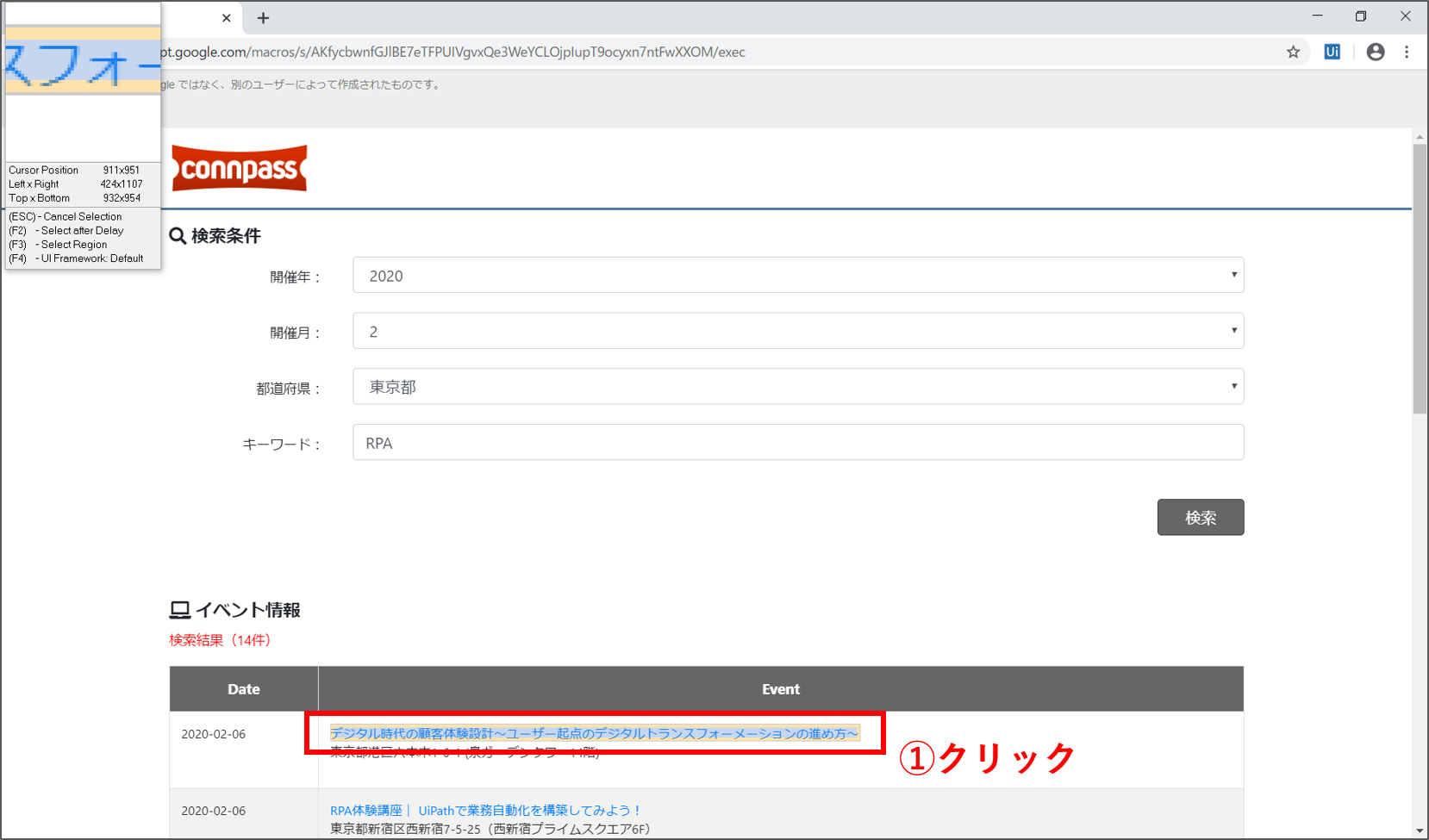Expand the 開催月 dropdown showing 2

click(797, 332)
